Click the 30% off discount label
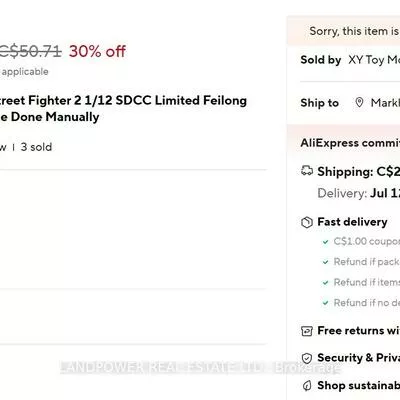Image resolution: width=400 pixels, height=400 pixels. coord(97,51)
